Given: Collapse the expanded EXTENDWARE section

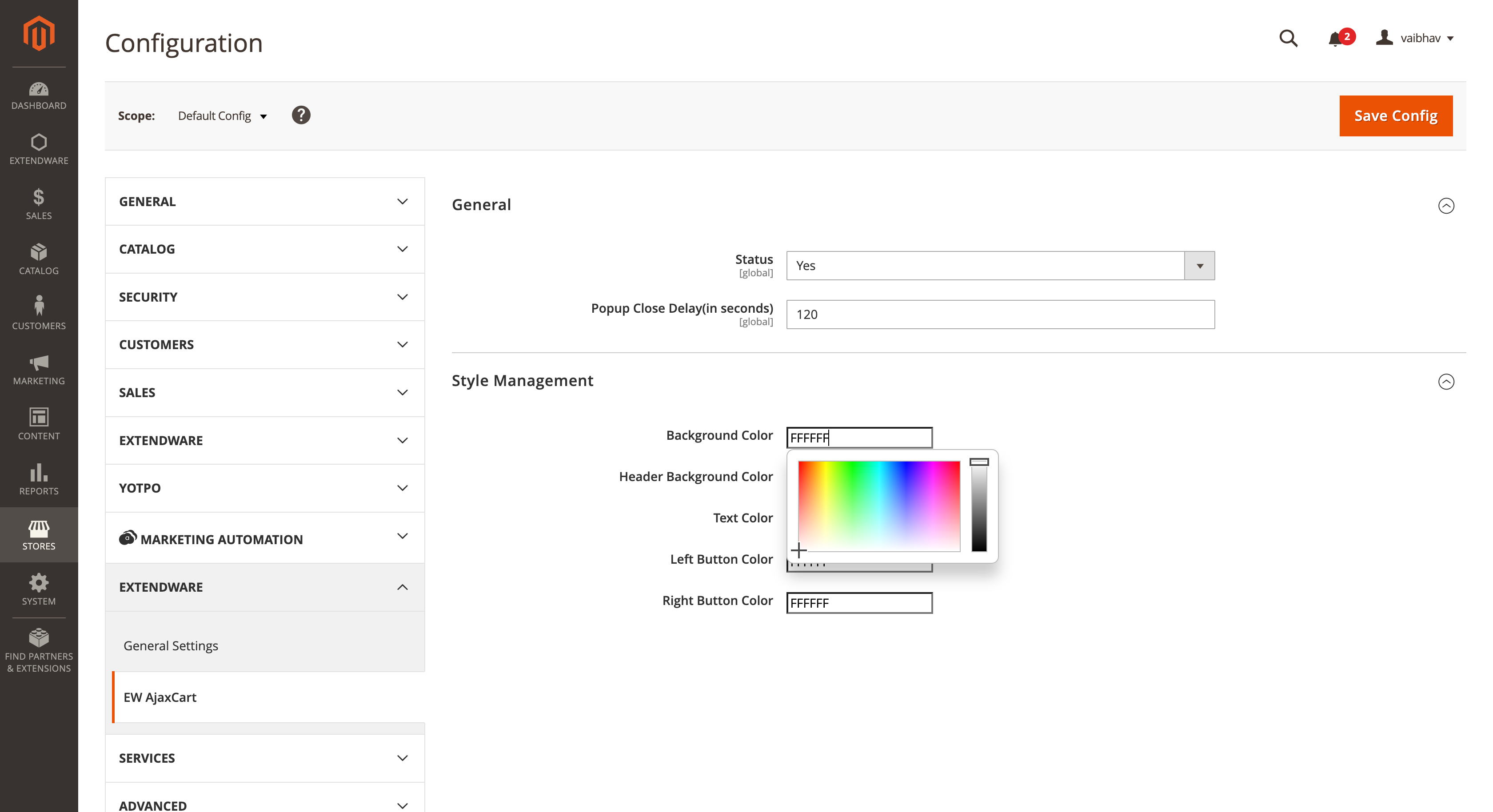Looking at the screenshot, I should click(265, 586).
